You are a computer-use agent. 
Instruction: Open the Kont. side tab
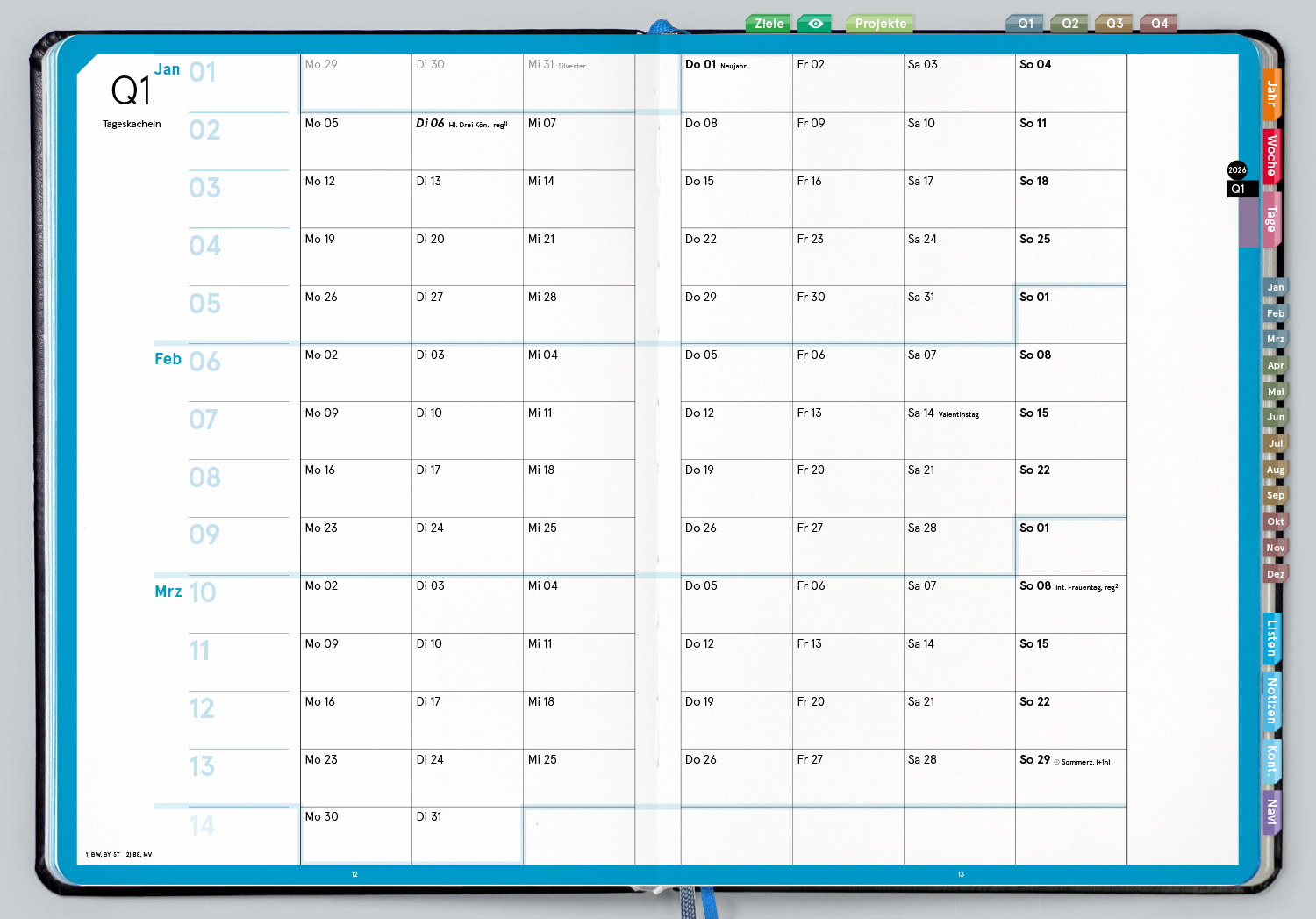point(1271,760)
